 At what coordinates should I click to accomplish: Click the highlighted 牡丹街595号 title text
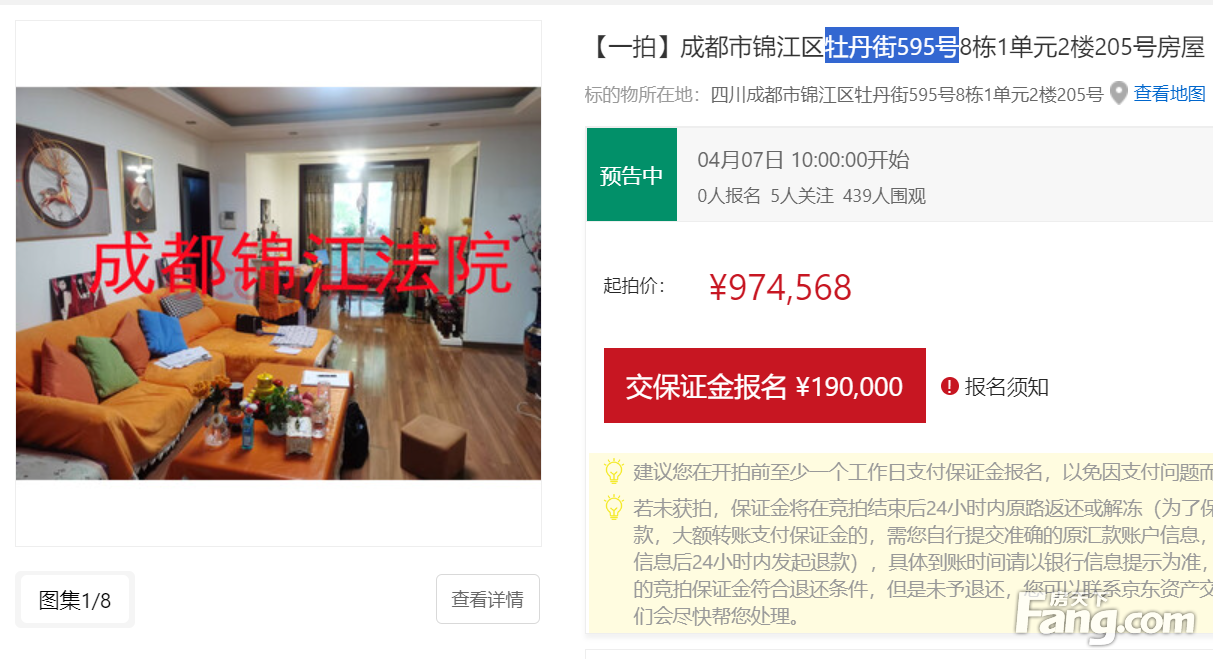click(x=892, y=46)
